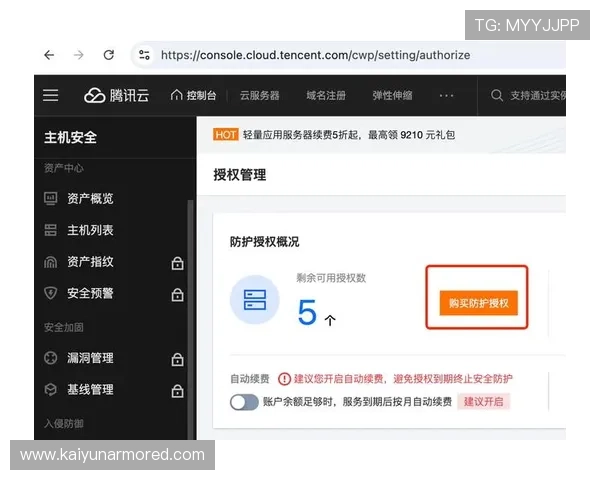Click the server list icon beside 主机列表
The image size is (600, 480).
point(51,230)
